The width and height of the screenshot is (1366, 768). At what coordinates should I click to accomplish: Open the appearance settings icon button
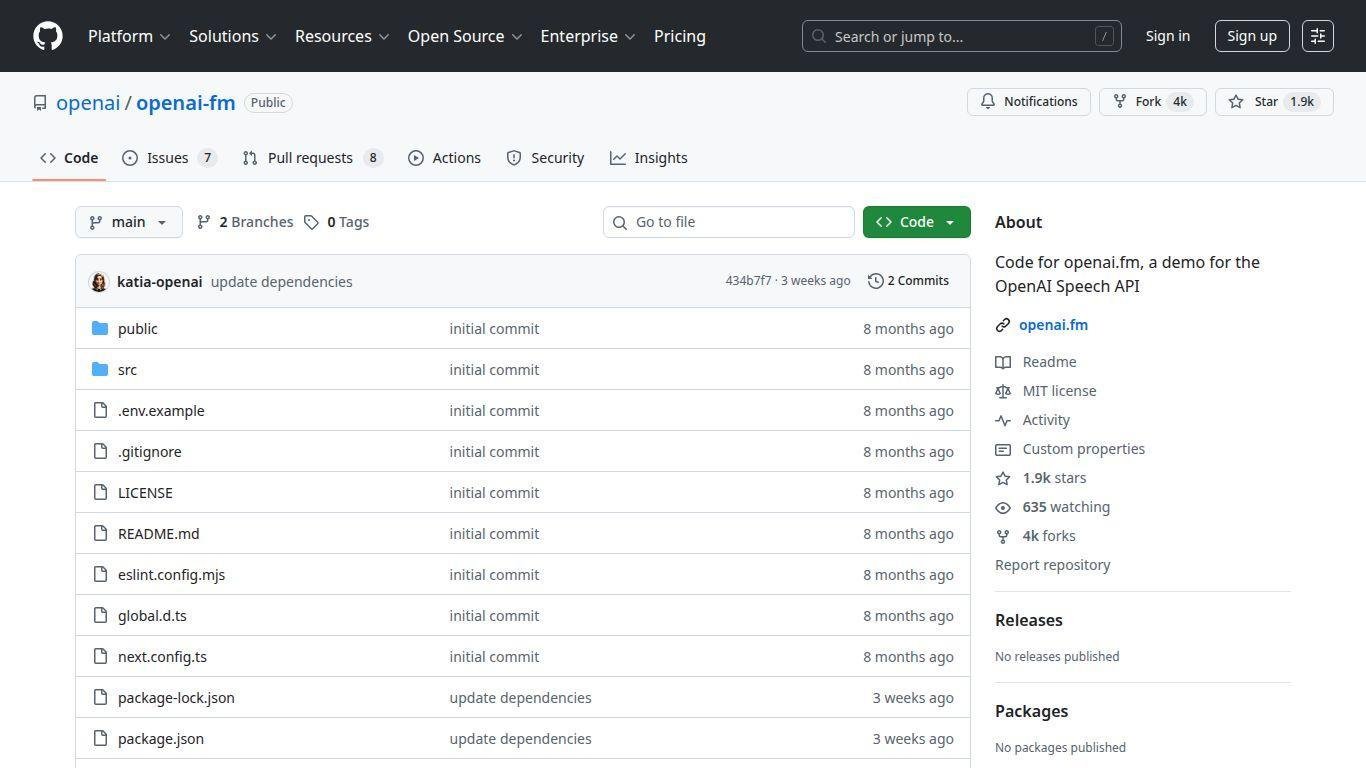point(1317,36)
